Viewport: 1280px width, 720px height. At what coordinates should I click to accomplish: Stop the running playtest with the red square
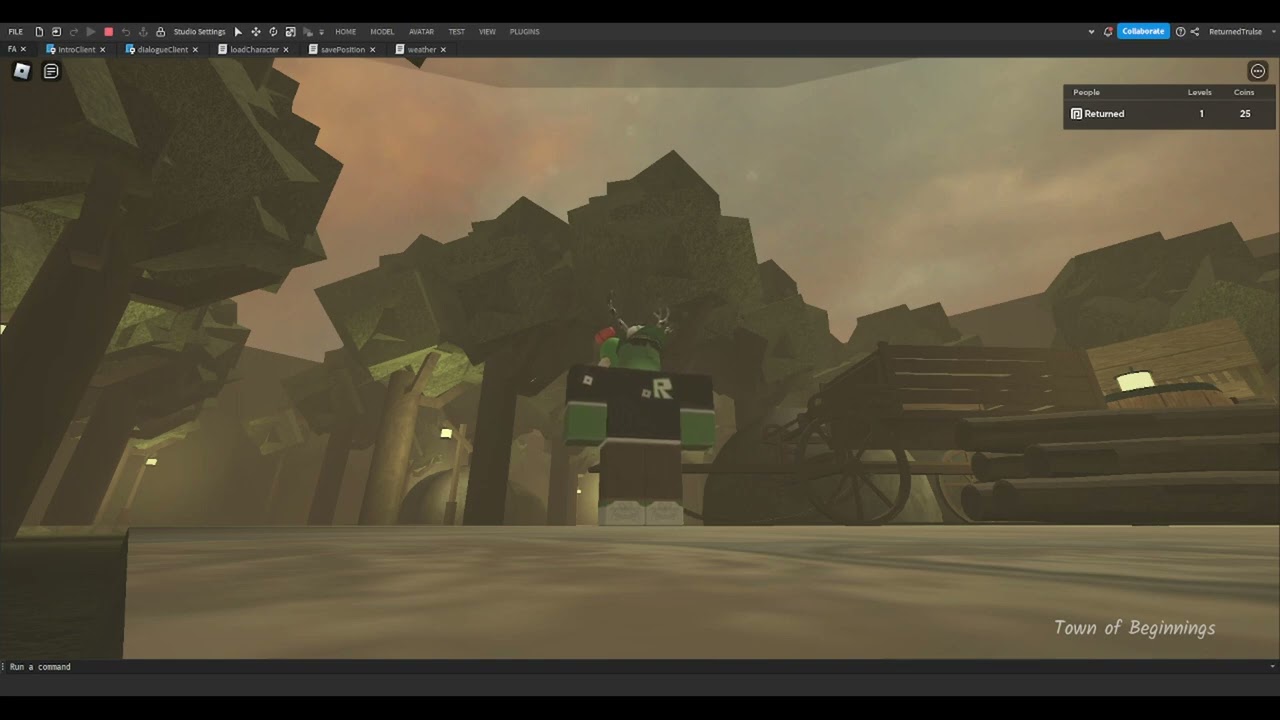pos(109,32)
